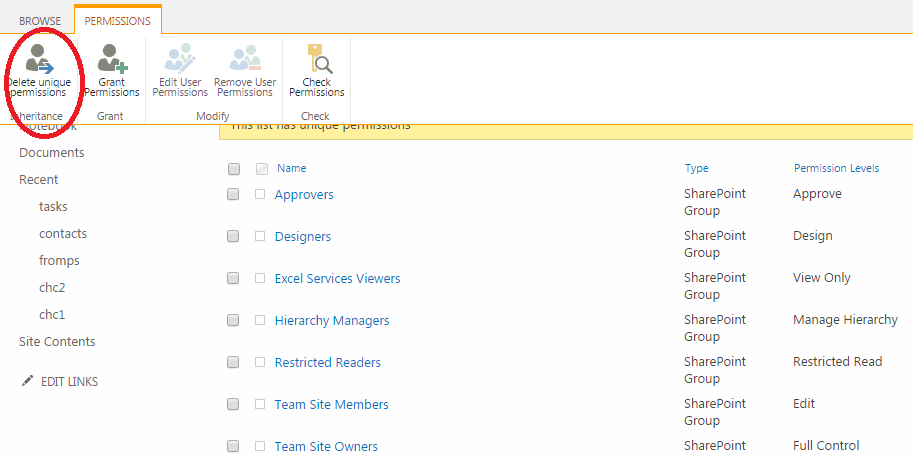Viewport: 913px width, 459px height.
Task: Open the contacts list under Recent
Action: click(x=63, y=234)
